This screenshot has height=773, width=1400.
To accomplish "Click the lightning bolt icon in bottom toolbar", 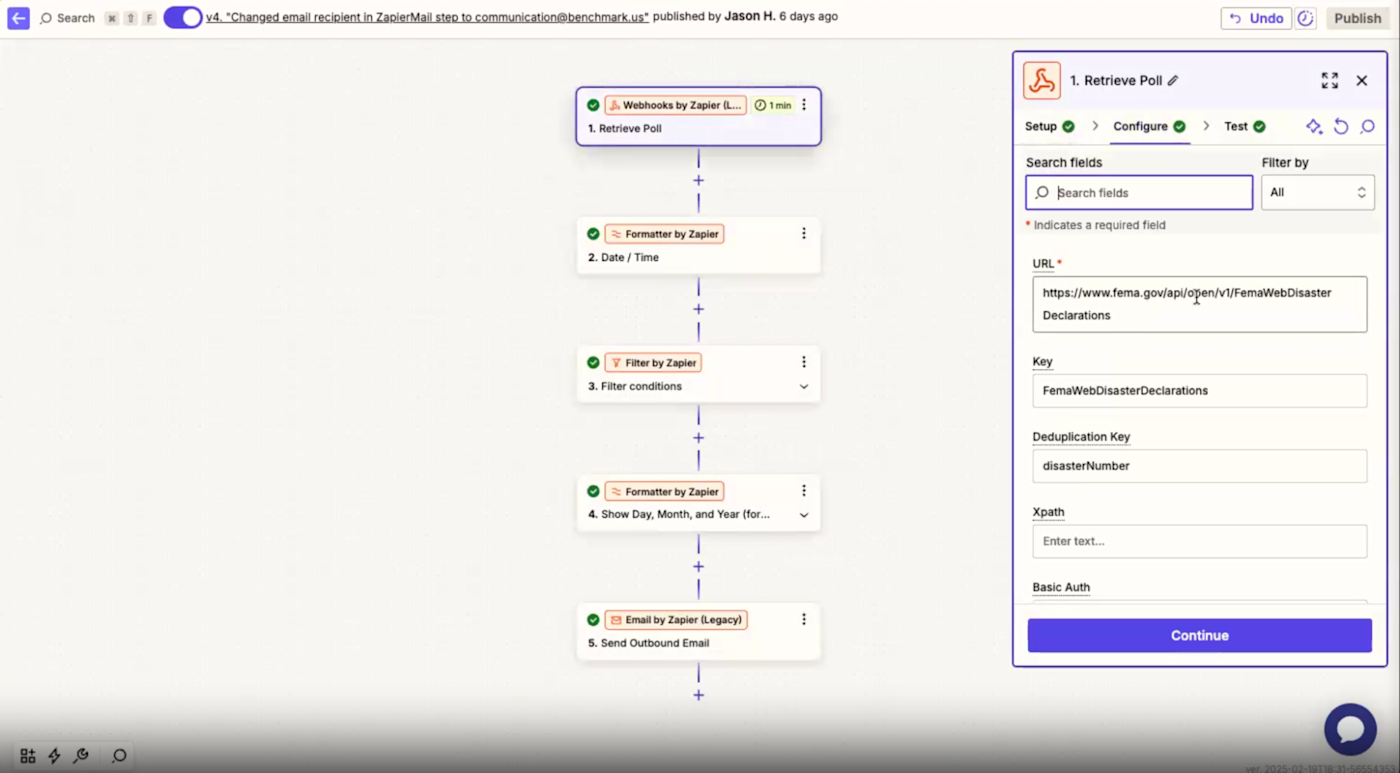I will pyautogui.click(x=54, y=756).
